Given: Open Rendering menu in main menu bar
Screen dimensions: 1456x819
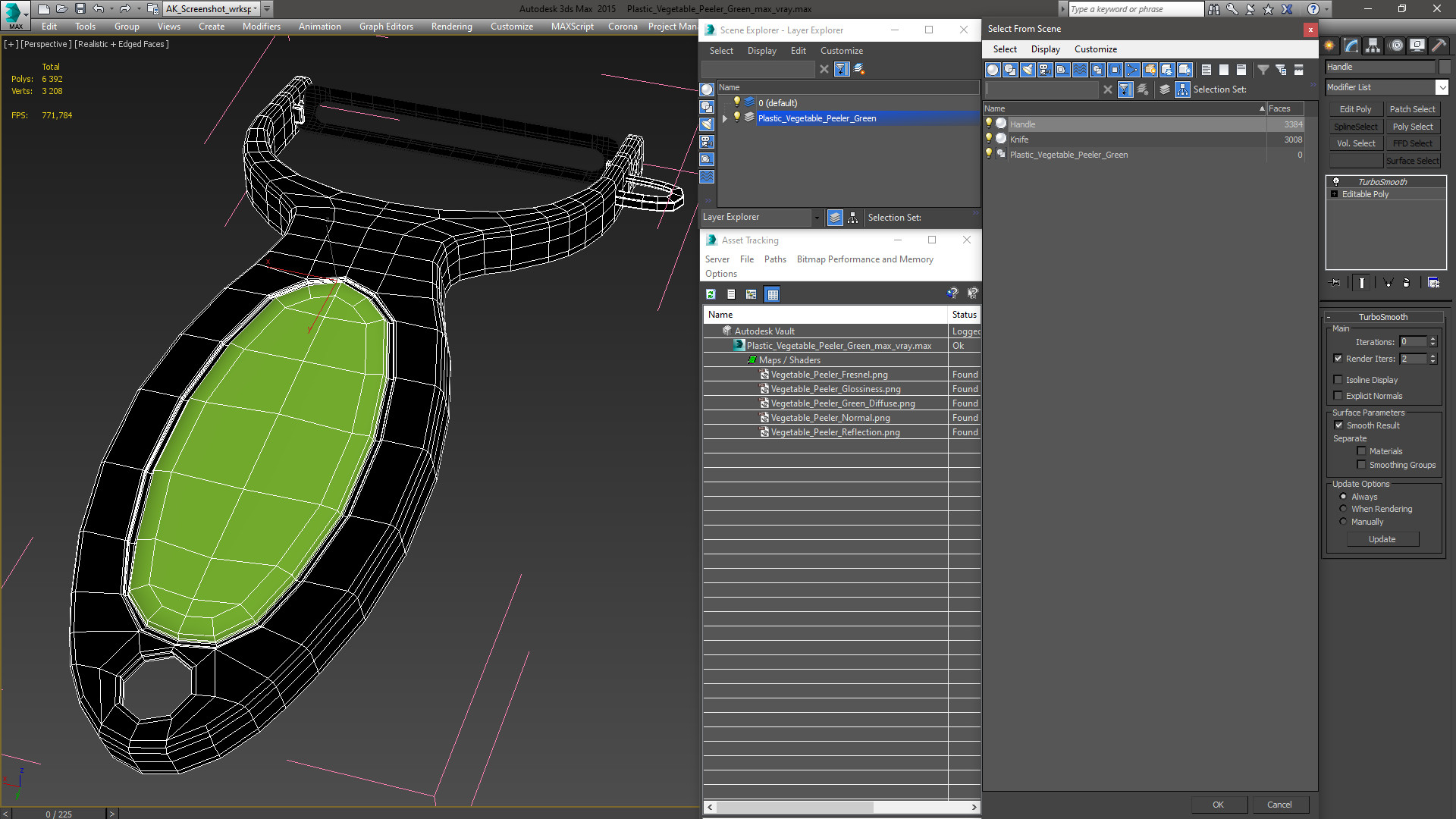Looking at the screenshot, I should [451, 27].
